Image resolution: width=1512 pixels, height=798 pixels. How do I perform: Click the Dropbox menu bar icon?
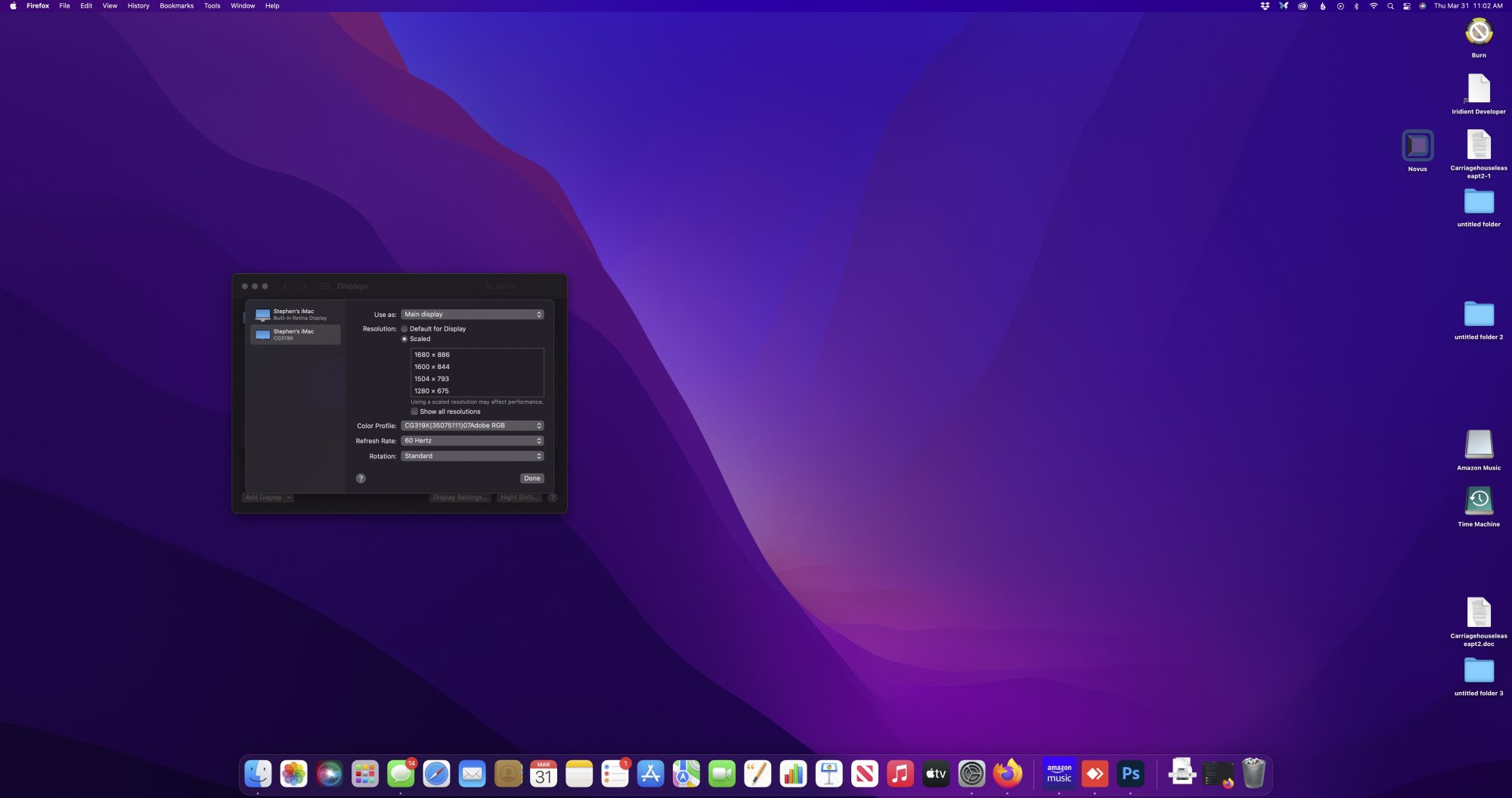click(1265, 6)
